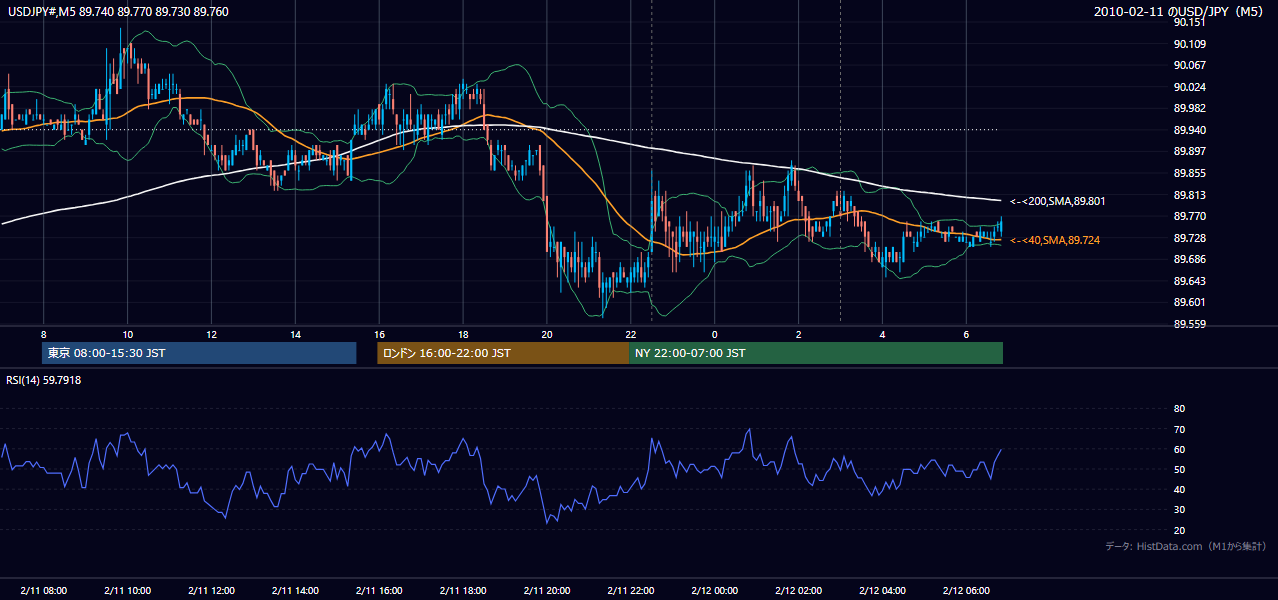The width and height of the screenshot is (1278, 600).
Task: Click price axis value 89.982
Action: coord(1188,108)
